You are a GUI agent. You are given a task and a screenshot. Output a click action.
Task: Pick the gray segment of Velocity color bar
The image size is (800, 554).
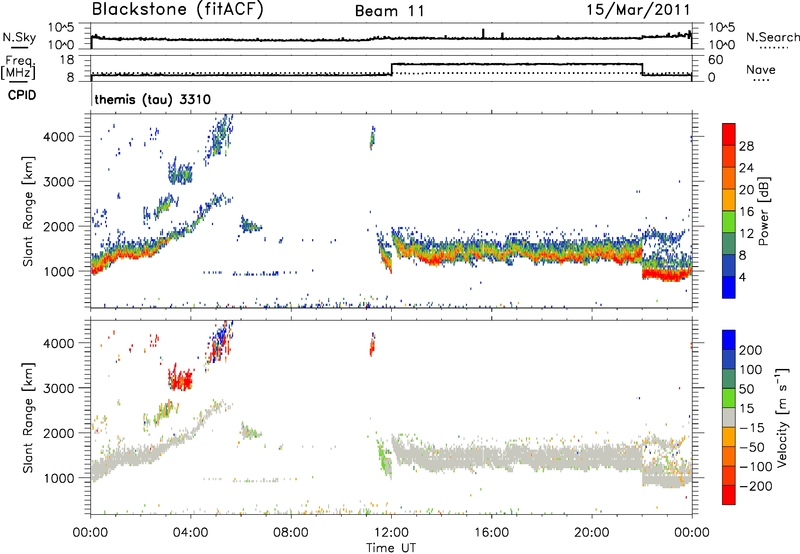click(729, 417)
